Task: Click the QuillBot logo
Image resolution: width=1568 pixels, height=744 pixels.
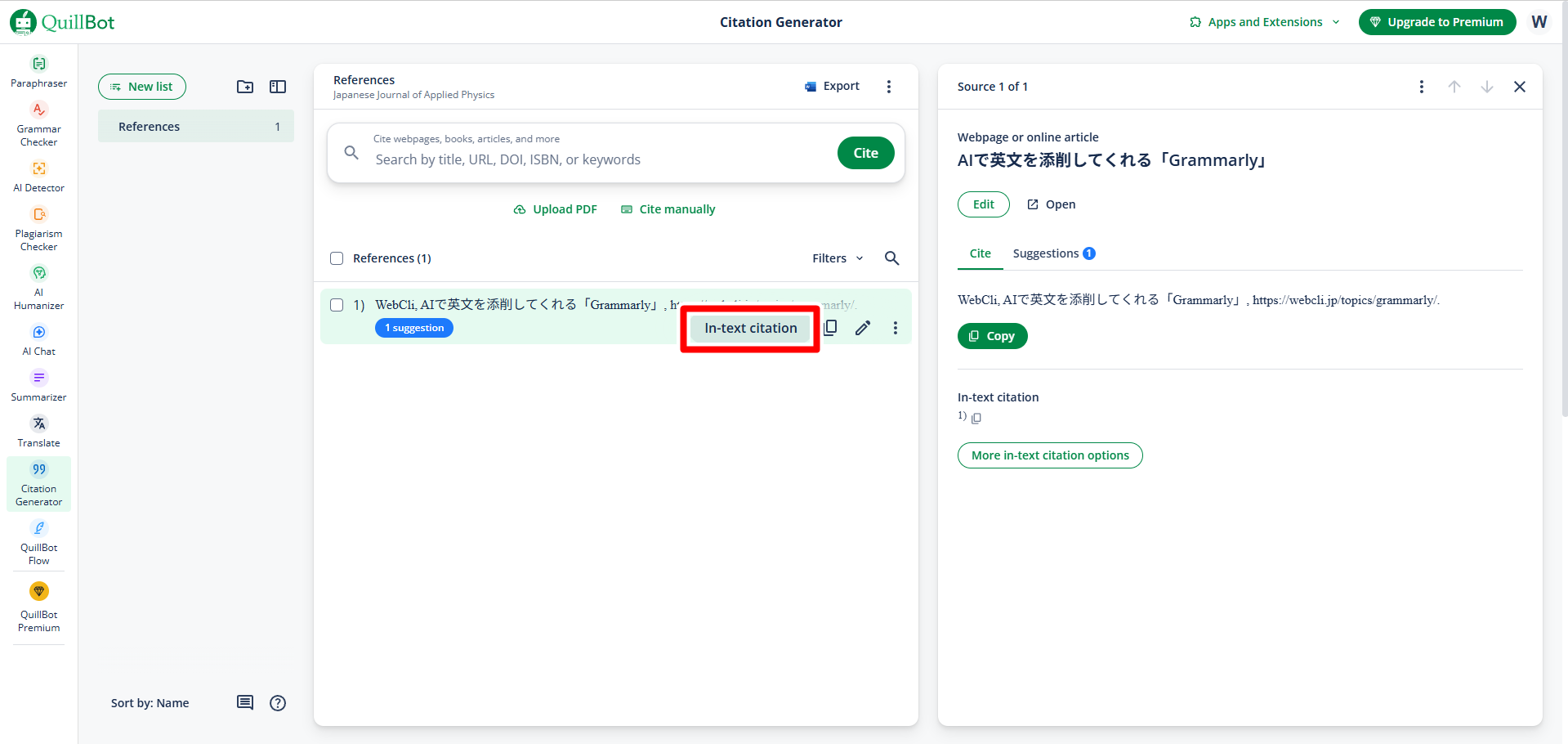Action: click(x=62, y=22)
